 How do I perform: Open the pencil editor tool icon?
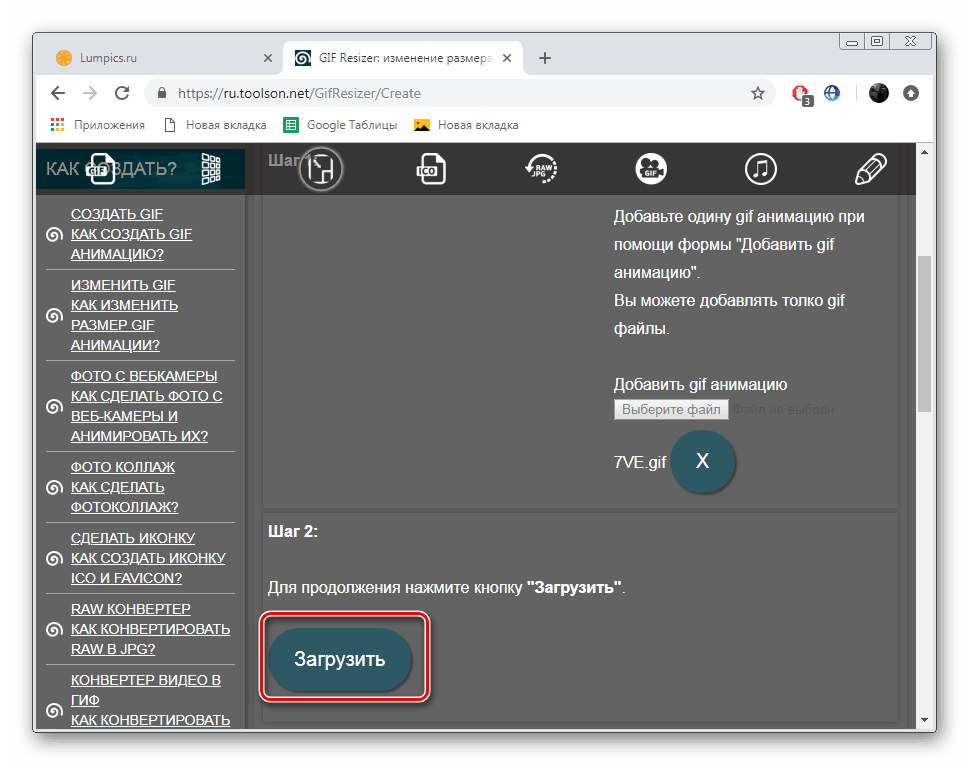point(870,169)
